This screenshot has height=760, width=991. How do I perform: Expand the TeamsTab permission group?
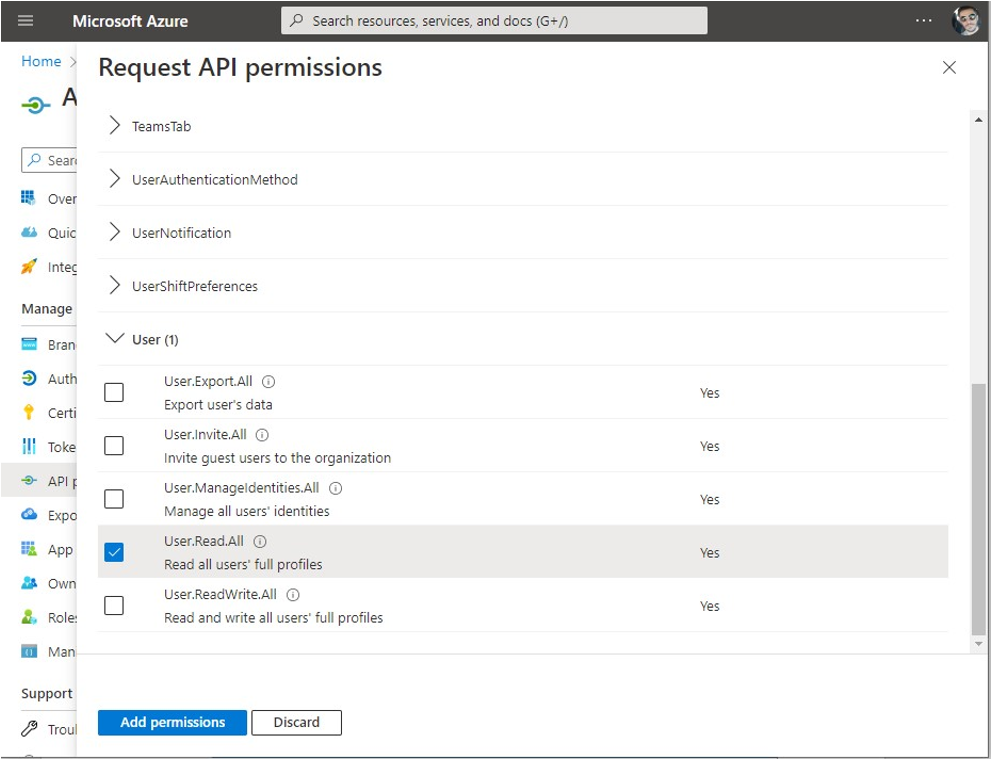point(114,126)
